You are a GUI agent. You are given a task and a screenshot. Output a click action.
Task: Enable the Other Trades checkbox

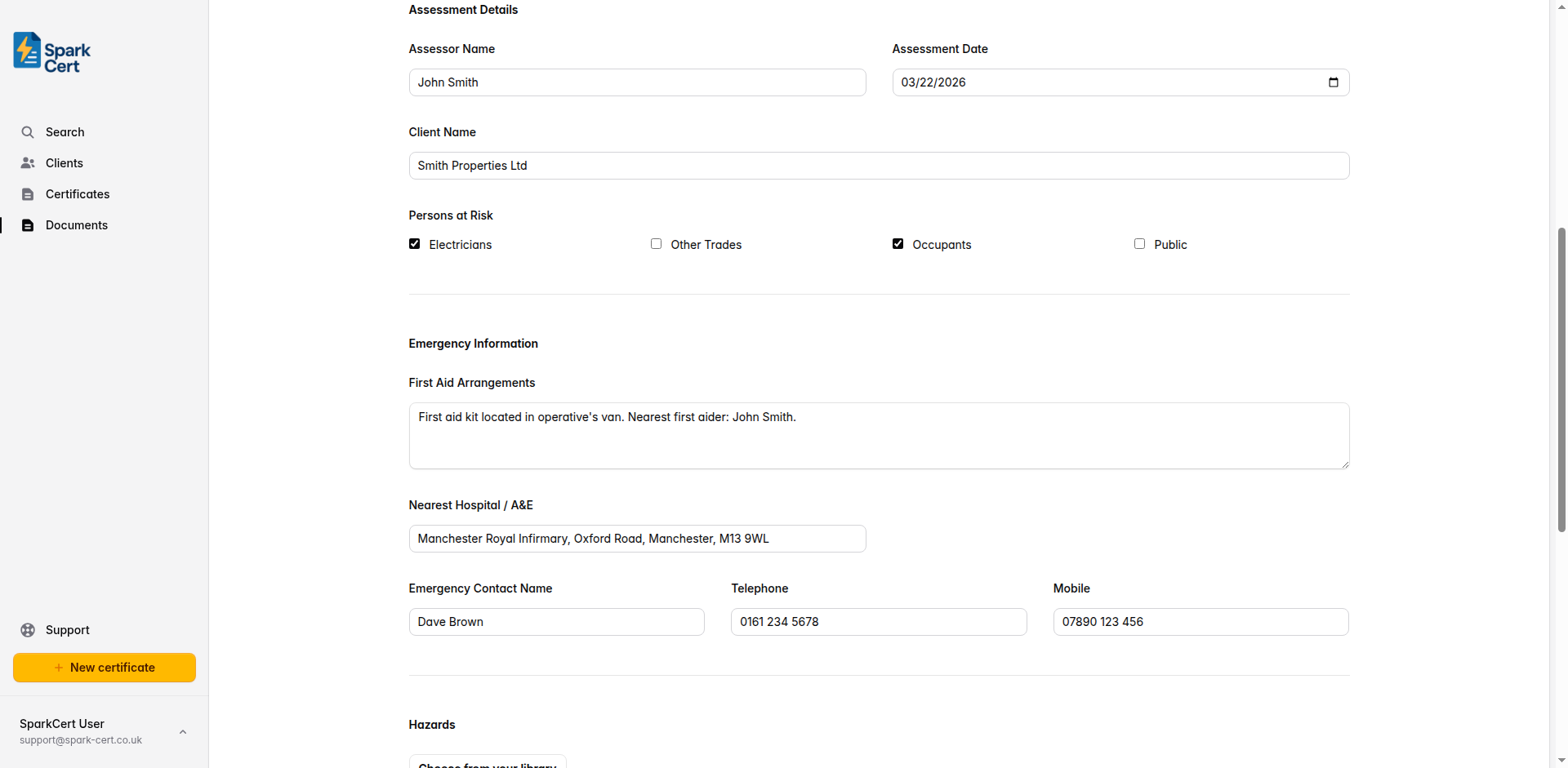point(656,243)
